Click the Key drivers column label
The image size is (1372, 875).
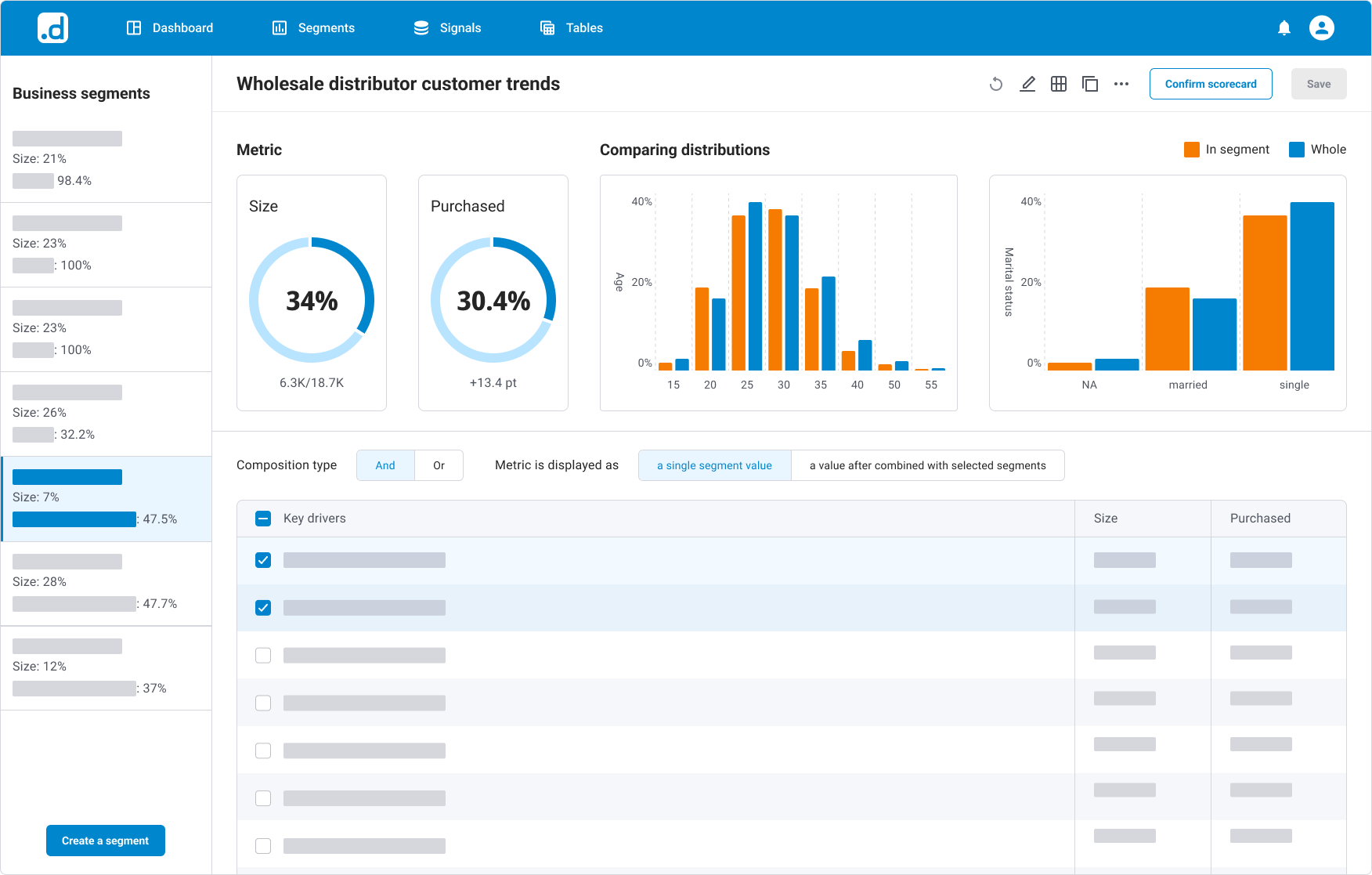coord(315,519)
